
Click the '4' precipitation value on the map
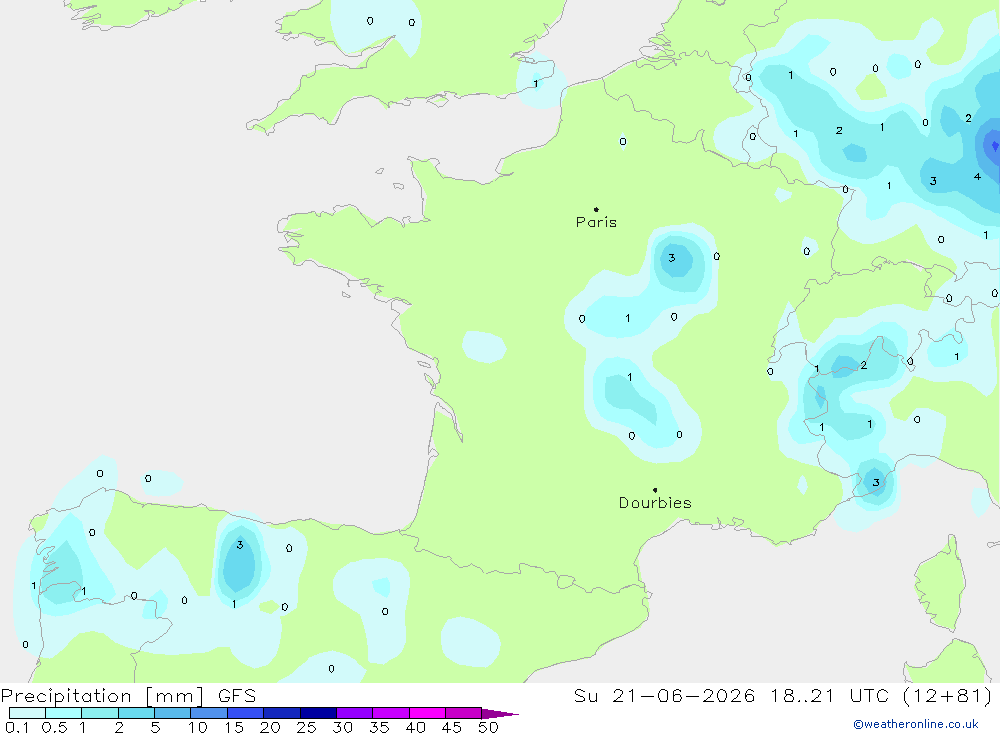pos(977,177)
